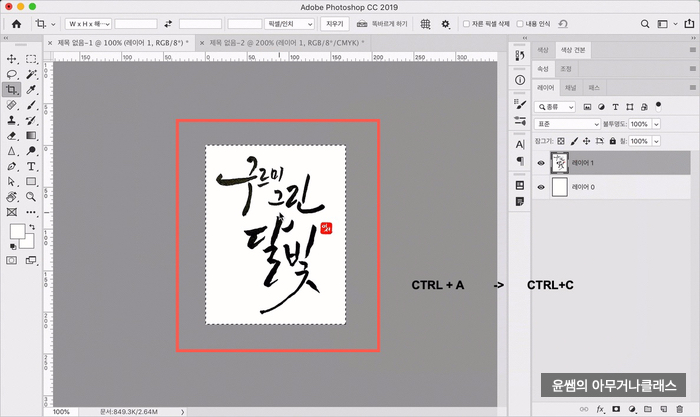Viewport: 700px width, 417px height.
Task: Select the Pen tool
Action: coord(12,167)
